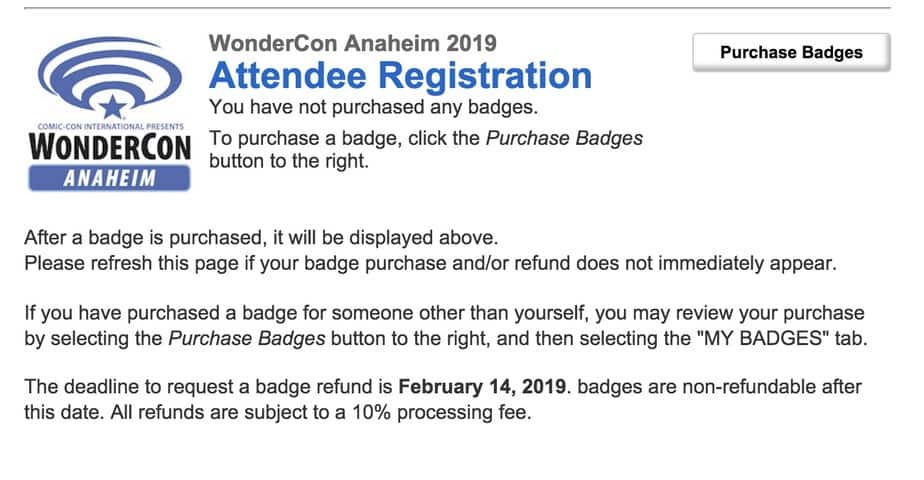
Task: Click the quoted "MY BADGES" tab text
Action: pyautogui.click(x=763, y=339)
